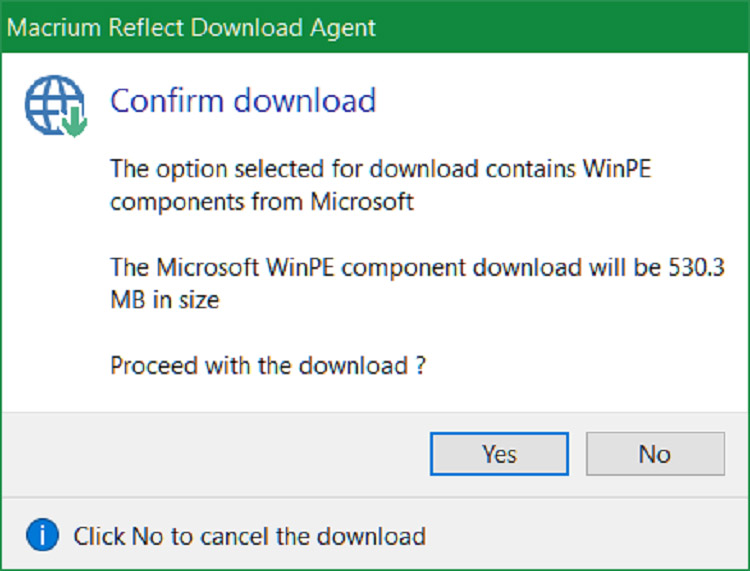Screen dimensions: 750x571
Task: Click the 'MB in size' text
Action: (x=164, y=300)
